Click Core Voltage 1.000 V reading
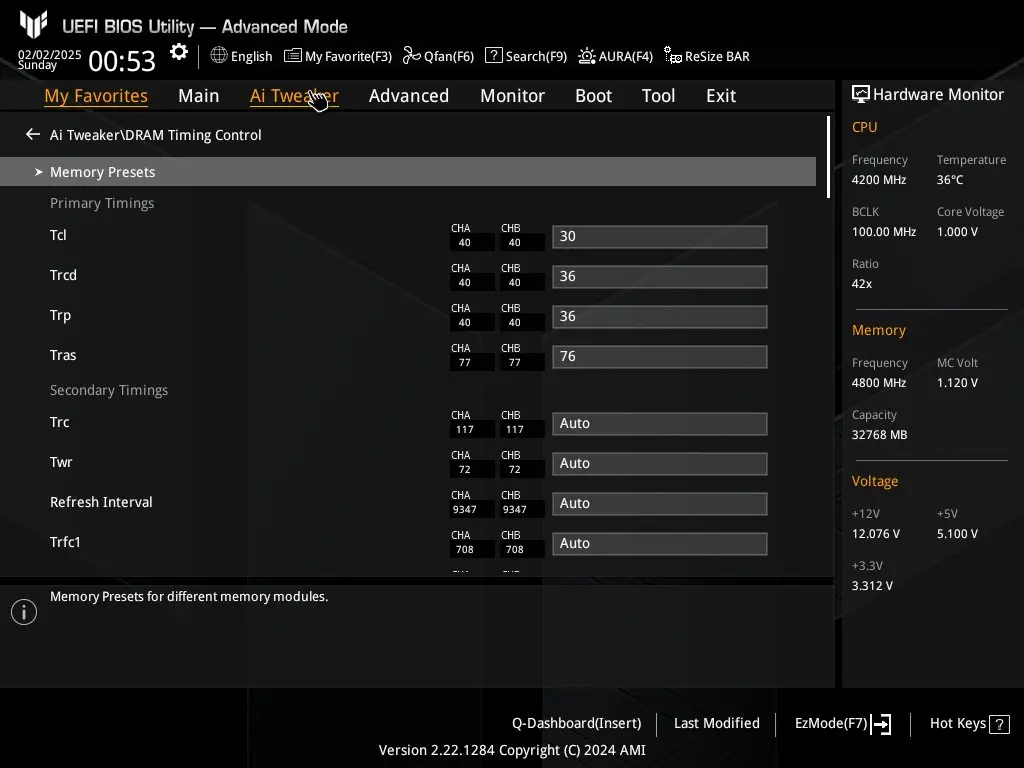Image resolution: width=1024 pixels, height=768 pixels. point(957,232)
